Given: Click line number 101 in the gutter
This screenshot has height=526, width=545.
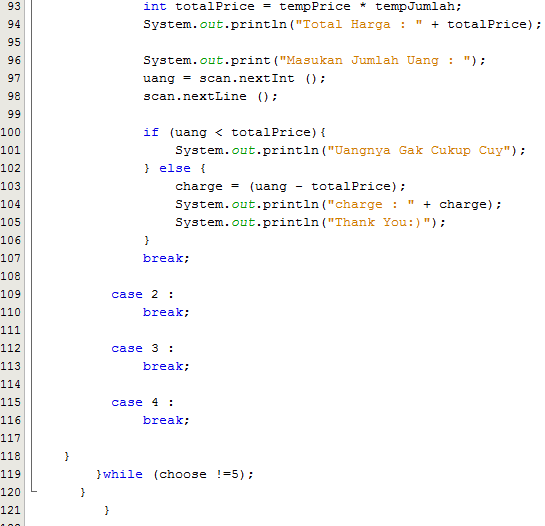Looking at the screenshot, I should pyautogui.click(x=10, y=151).
